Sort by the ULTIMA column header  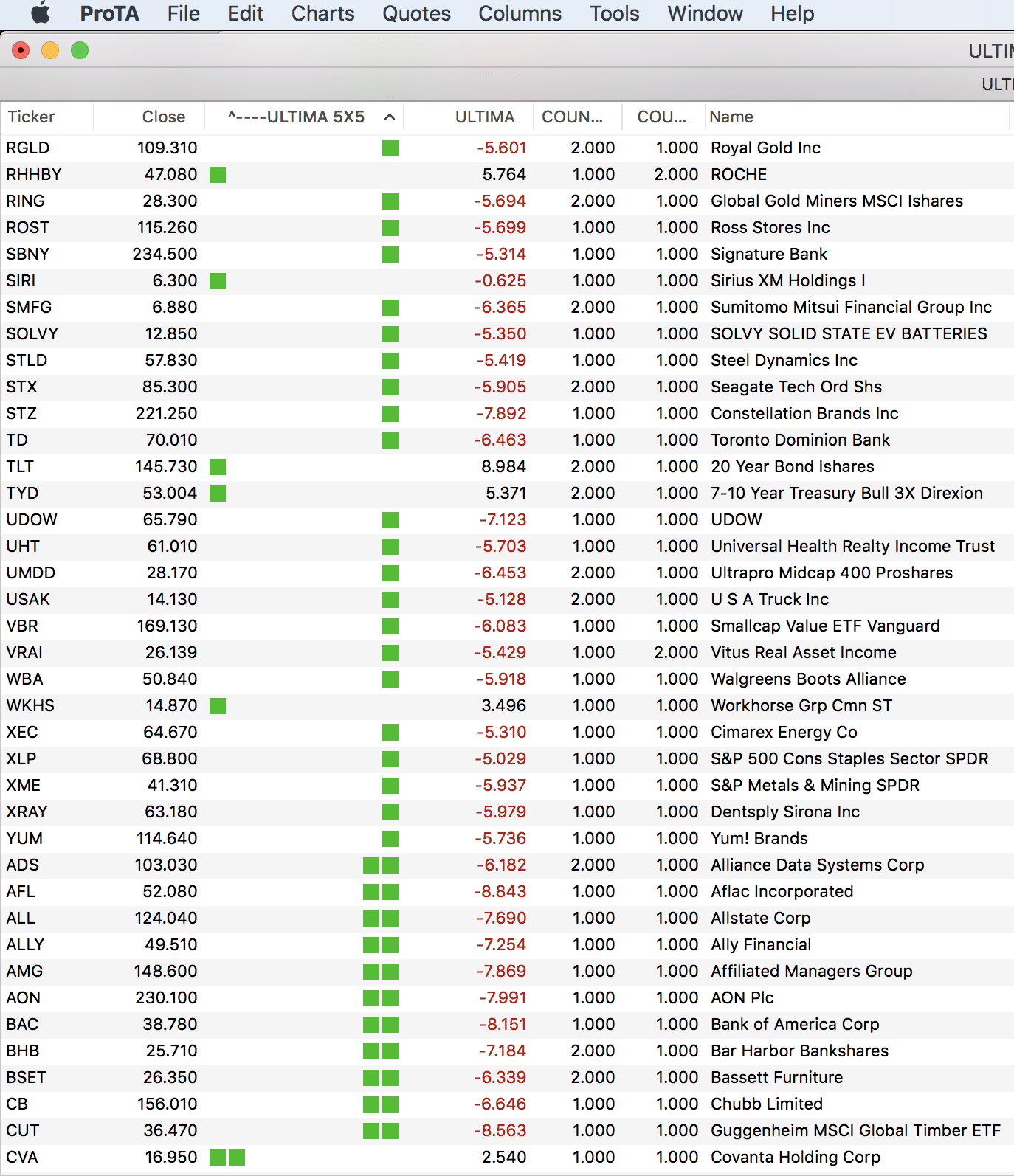click(469, 117)
